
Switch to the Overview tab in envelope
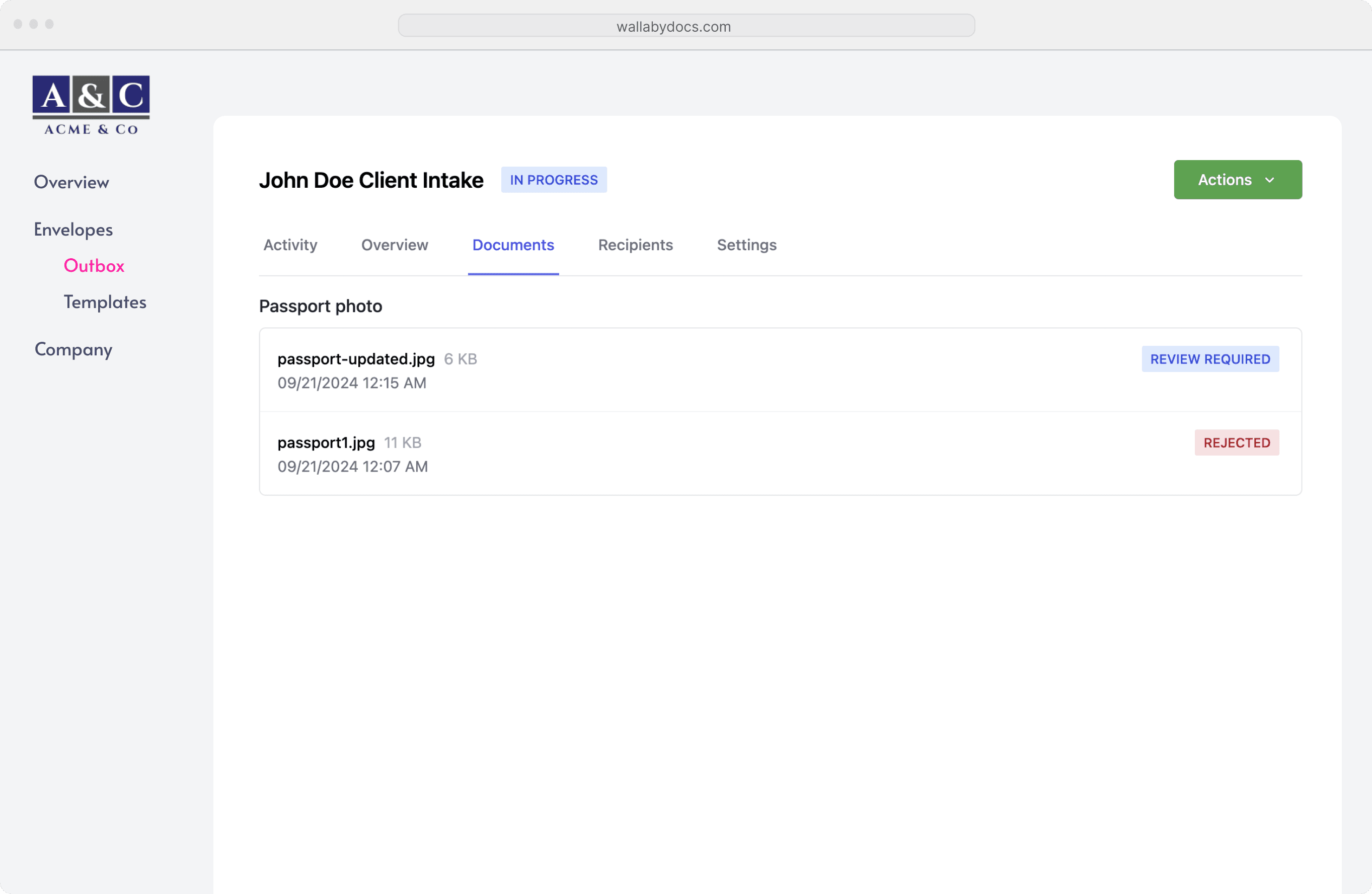click(x=394, y=245)
